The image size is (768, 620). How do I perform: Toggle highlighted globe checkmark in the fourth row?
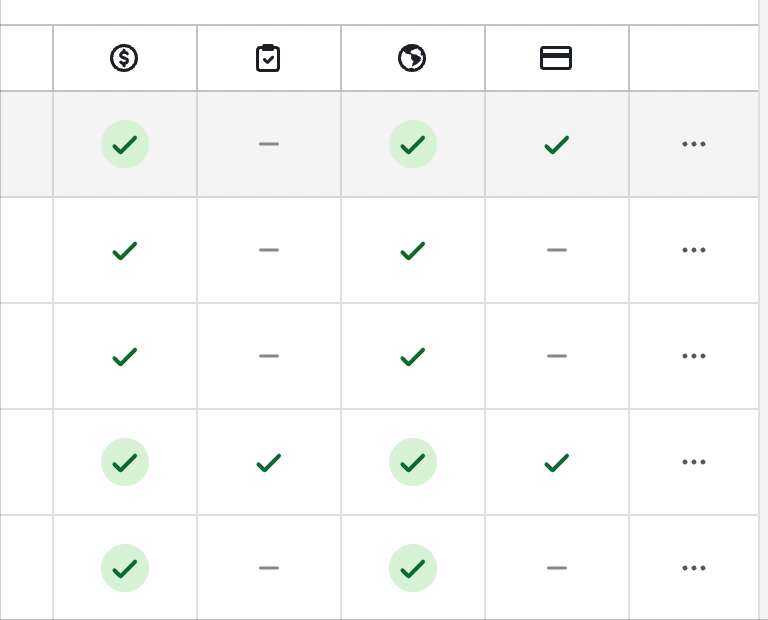pos(413,462)
